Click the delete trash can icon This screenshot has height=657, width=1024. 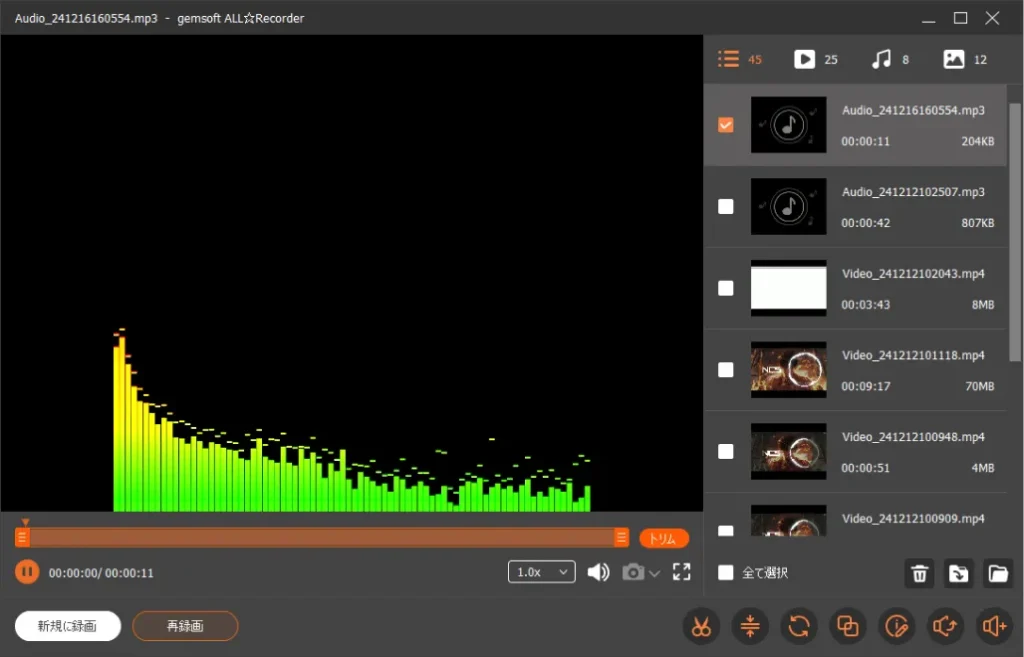(919, 573)
